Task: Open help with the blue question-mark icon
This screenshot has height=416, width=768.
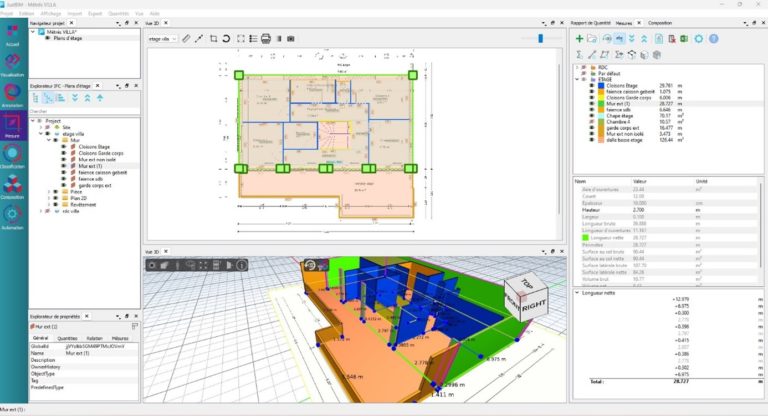Action: 714,39
